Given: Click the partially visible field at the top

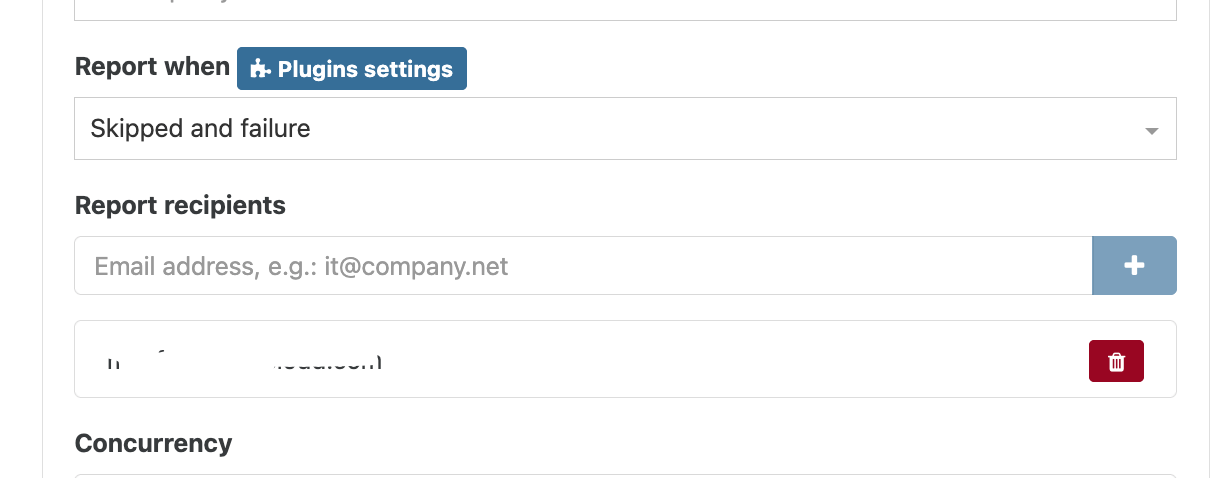Looking at the screenshot, I should pyautogui.click(x=625, y=10).
